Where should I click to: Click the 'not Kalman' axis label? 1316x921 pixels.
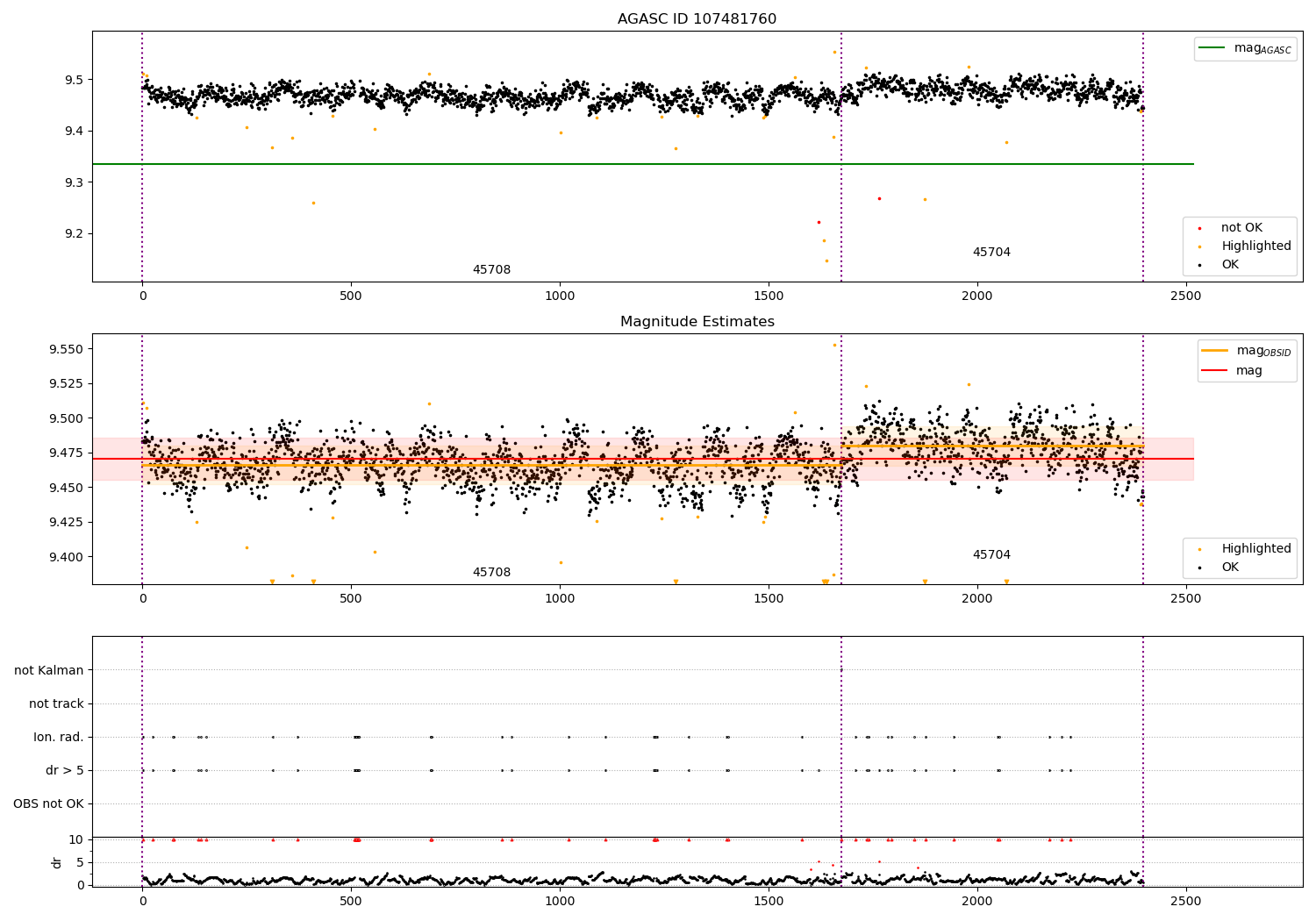pos(49,670)
